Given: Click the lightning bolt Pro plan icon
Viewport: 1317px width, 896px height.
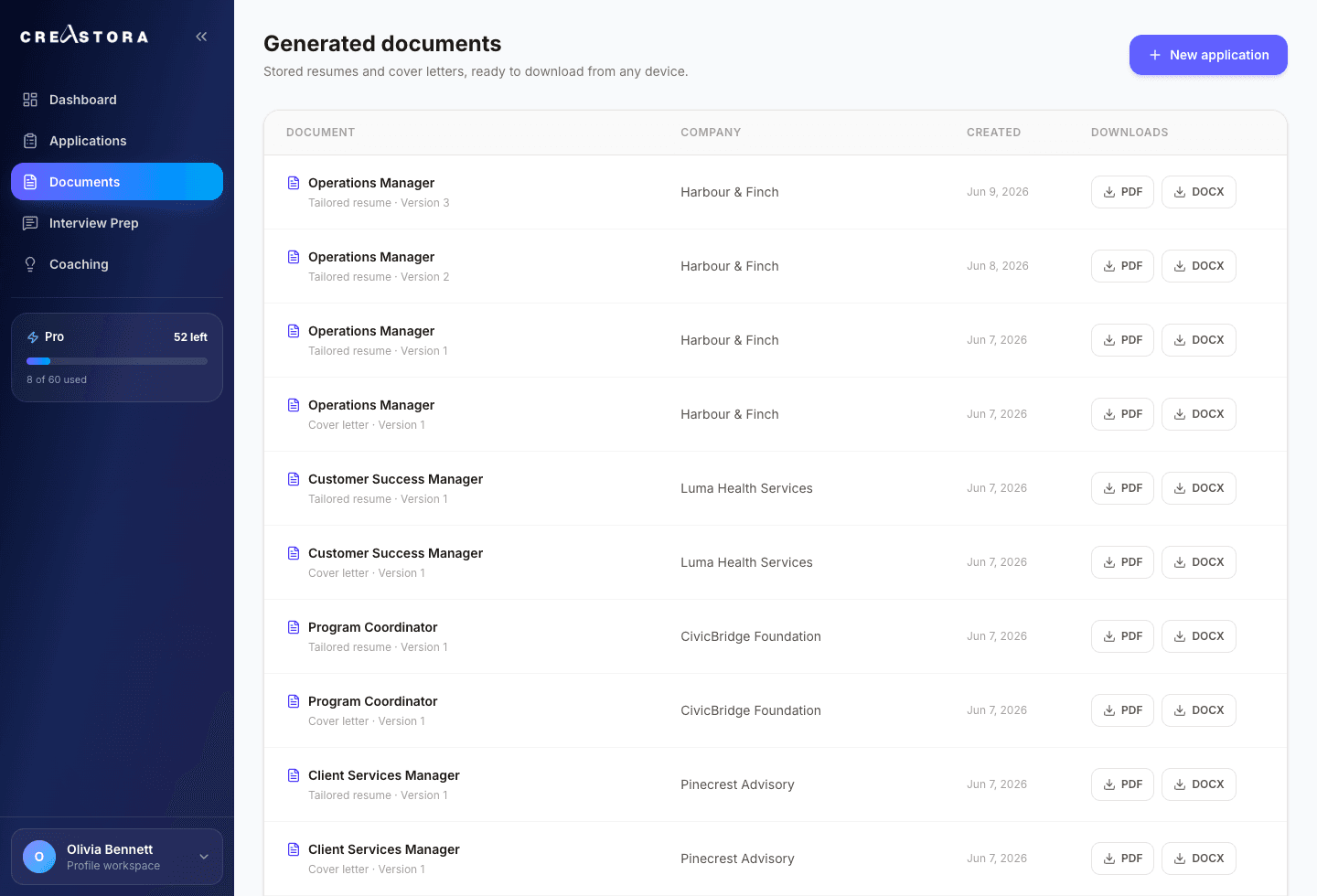Looking at the screenshot, I should pos(33,337).
